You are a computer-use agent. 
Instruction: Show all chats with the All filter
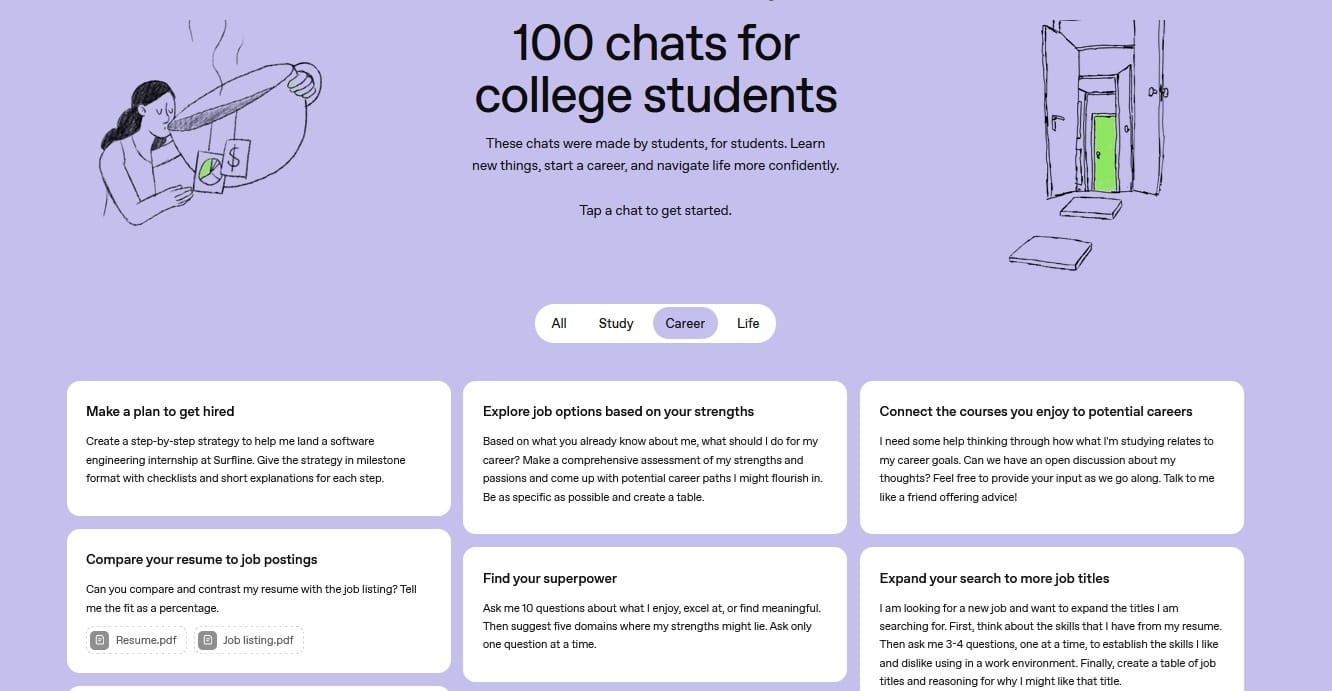559,323
